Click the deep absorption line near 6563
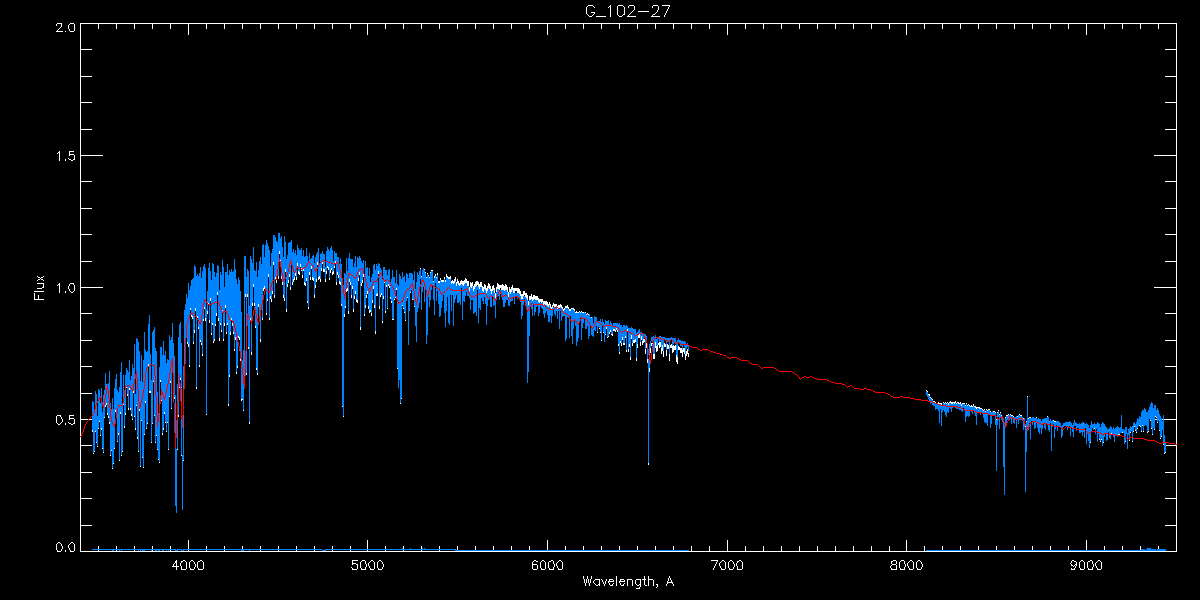Viewport: 1200px width, 600px height. [x=648, y=420]
